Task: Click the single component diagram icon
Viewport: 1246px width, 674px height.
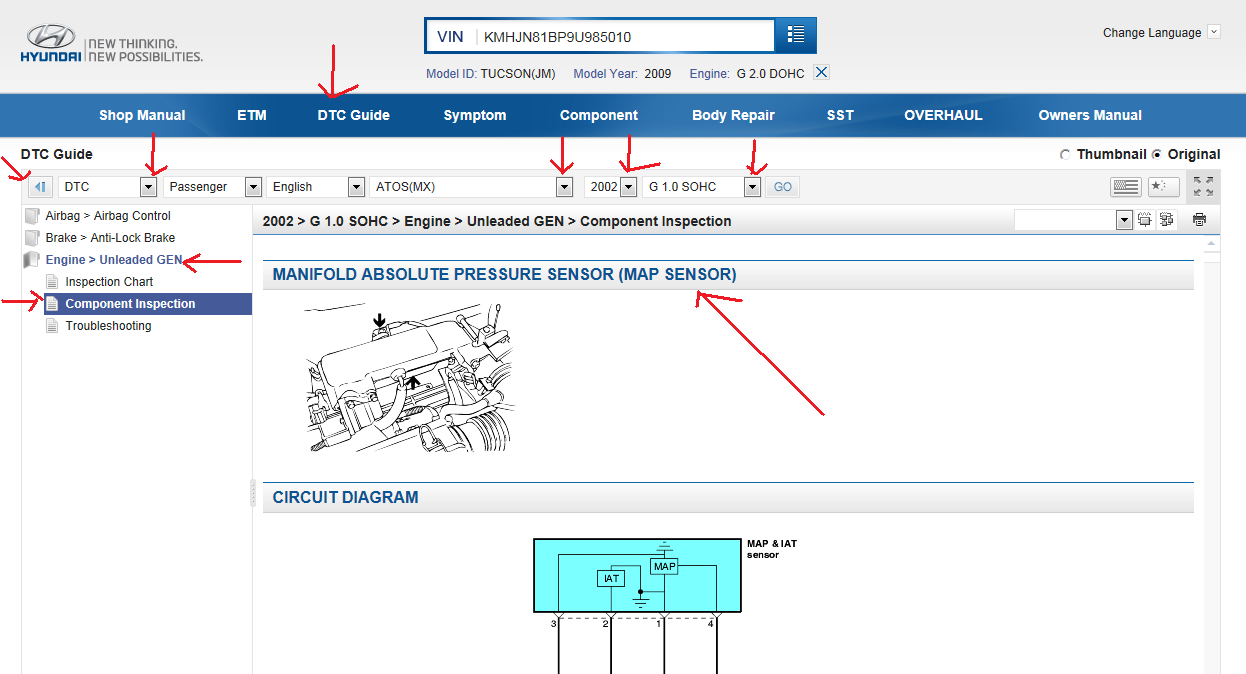Action: click(1145, 220)
